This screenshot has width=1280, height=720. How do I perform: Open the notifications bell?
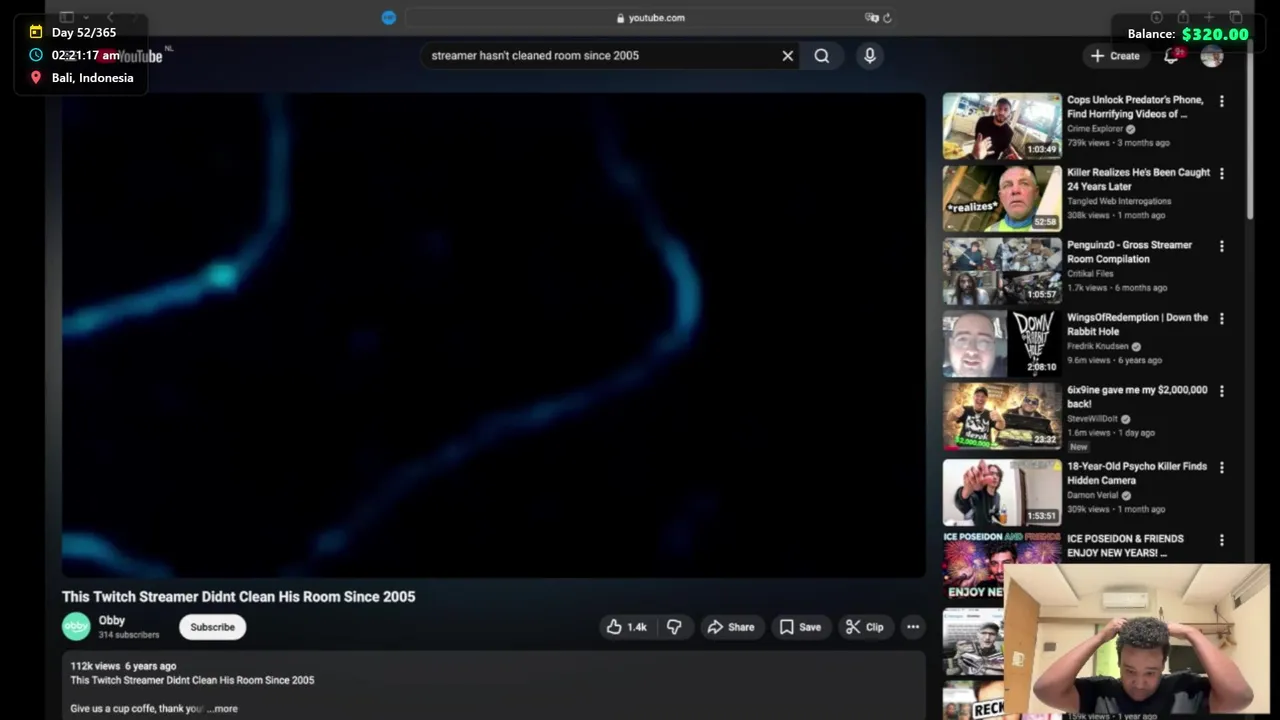coord(1171,56)
